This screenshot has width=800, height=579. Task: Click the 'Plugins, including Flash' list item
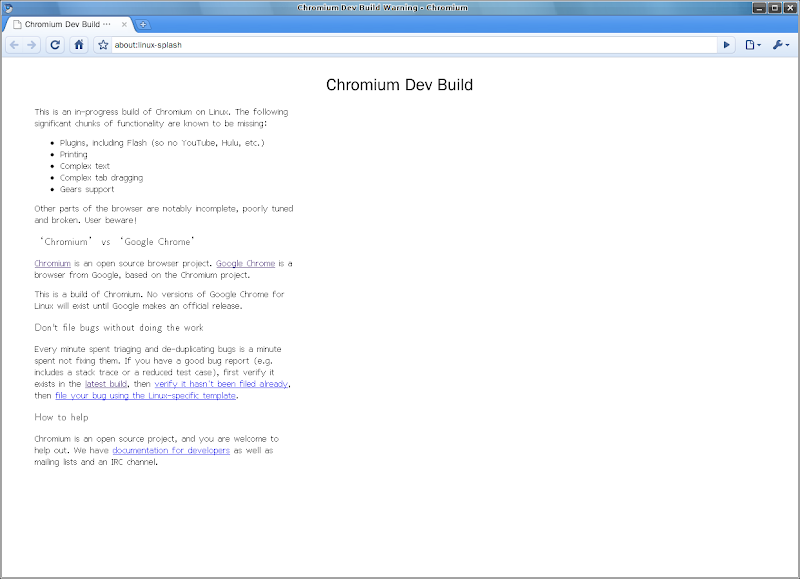click(162, 143)
